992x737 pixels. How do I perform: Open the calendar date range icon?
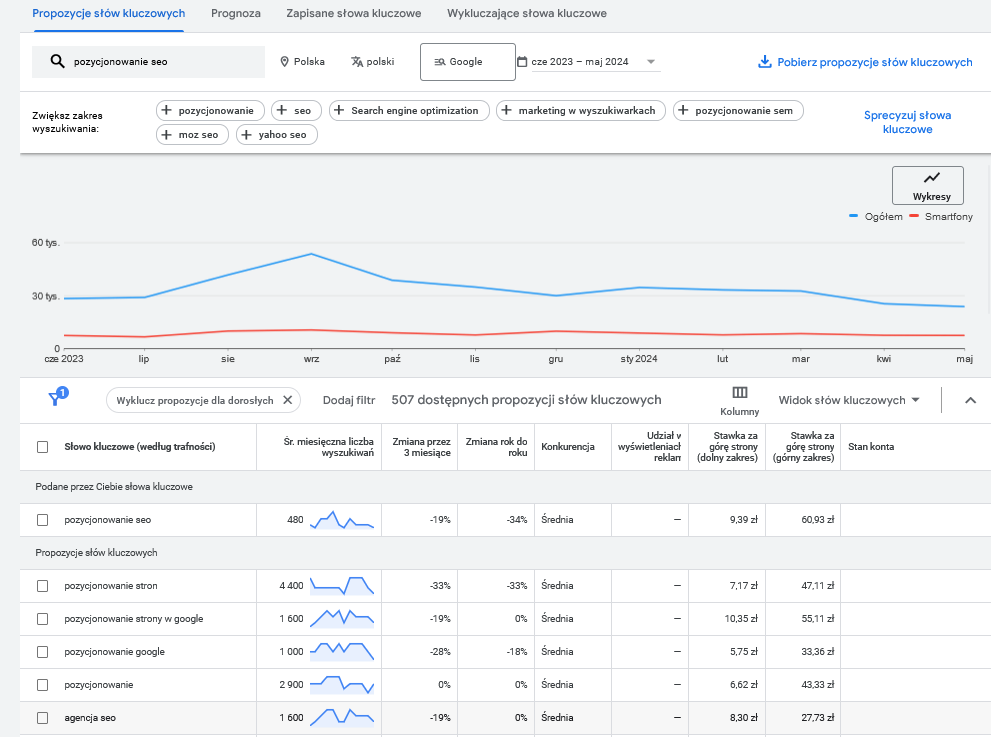(522, 61)
